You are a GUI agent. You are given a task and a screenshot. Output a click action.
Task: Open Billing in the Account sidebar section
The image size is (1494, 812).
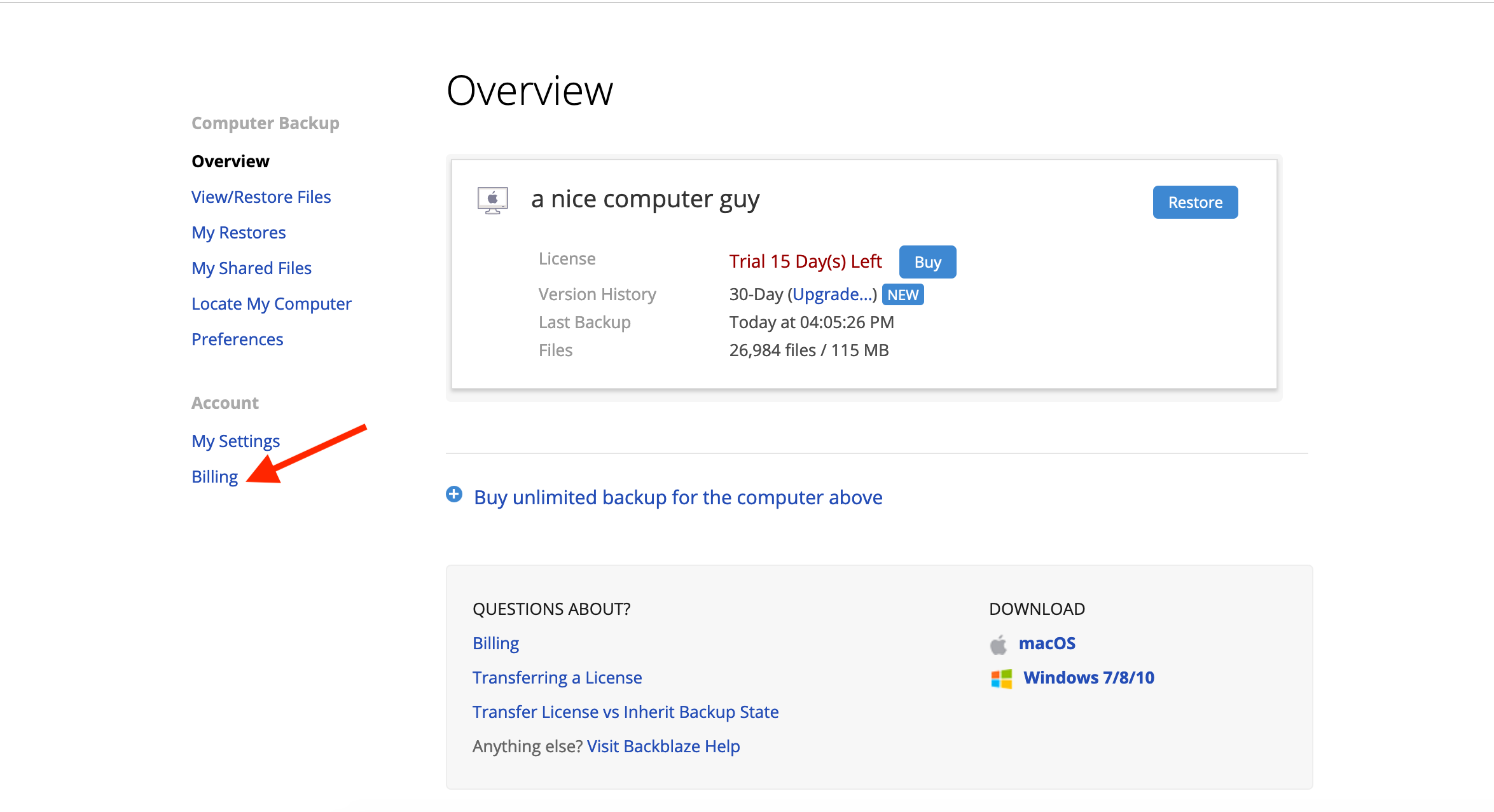click(214, 477)
